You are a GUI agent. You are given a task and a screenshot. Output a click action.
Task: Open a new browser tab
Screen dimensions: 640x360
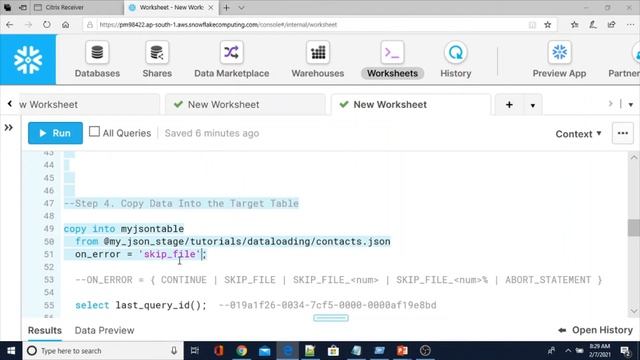coord(227,7)
